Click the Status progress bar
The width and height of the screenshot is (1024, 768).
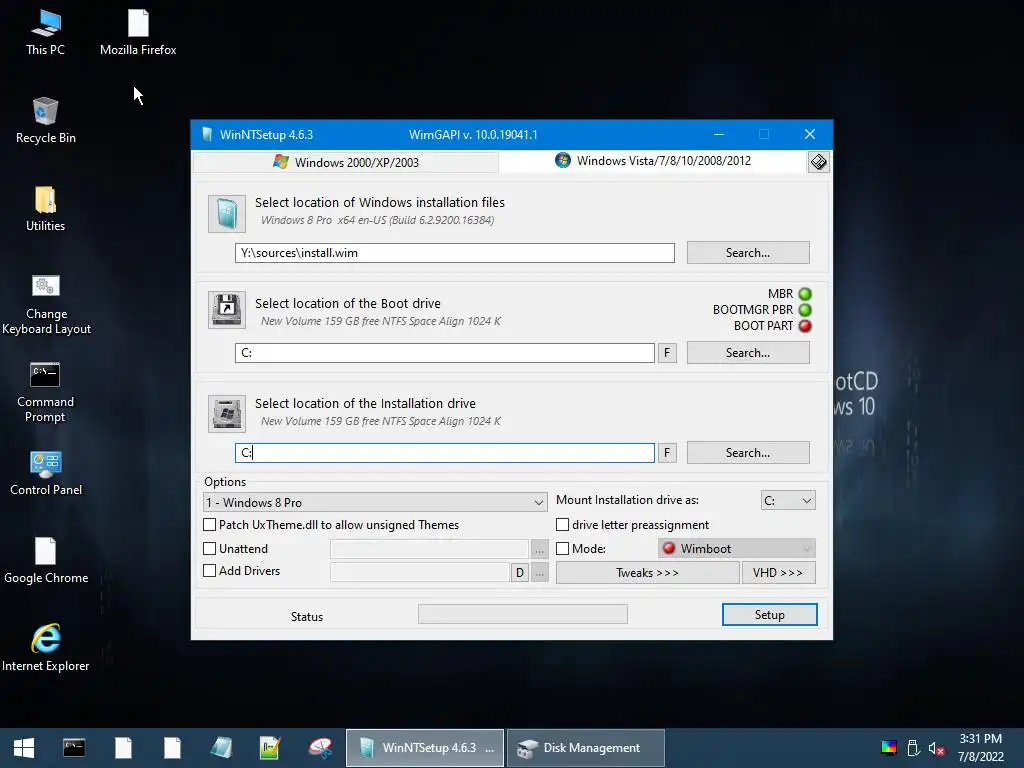[522, 614]
